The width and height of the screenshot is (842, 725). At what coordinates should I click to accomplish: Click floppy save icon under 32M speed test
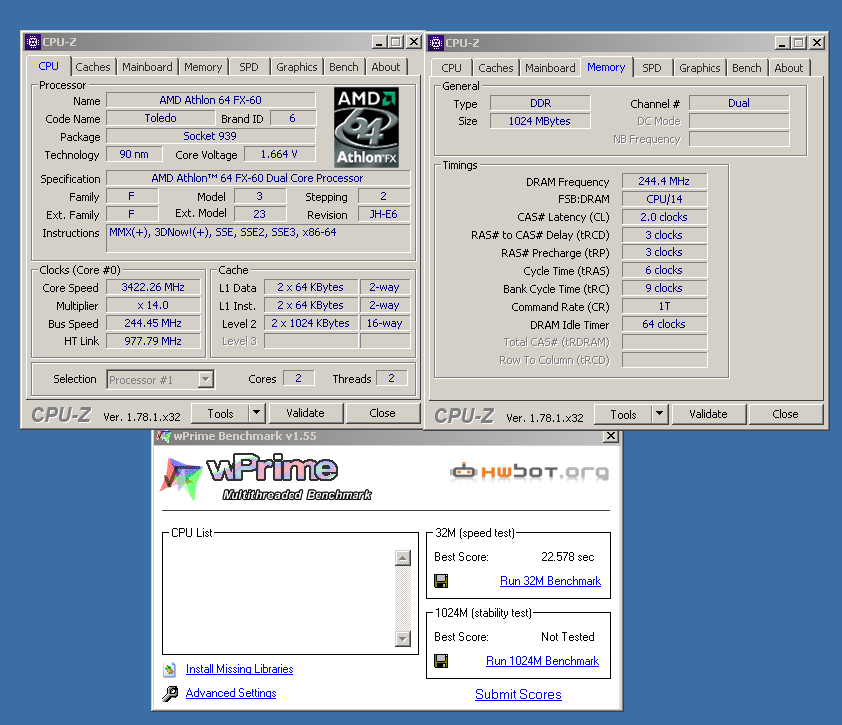point(441,581)
